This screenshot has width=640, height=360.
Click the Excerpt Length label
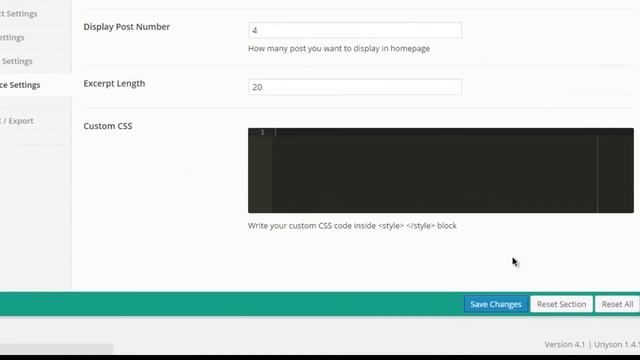click(114, 83)
